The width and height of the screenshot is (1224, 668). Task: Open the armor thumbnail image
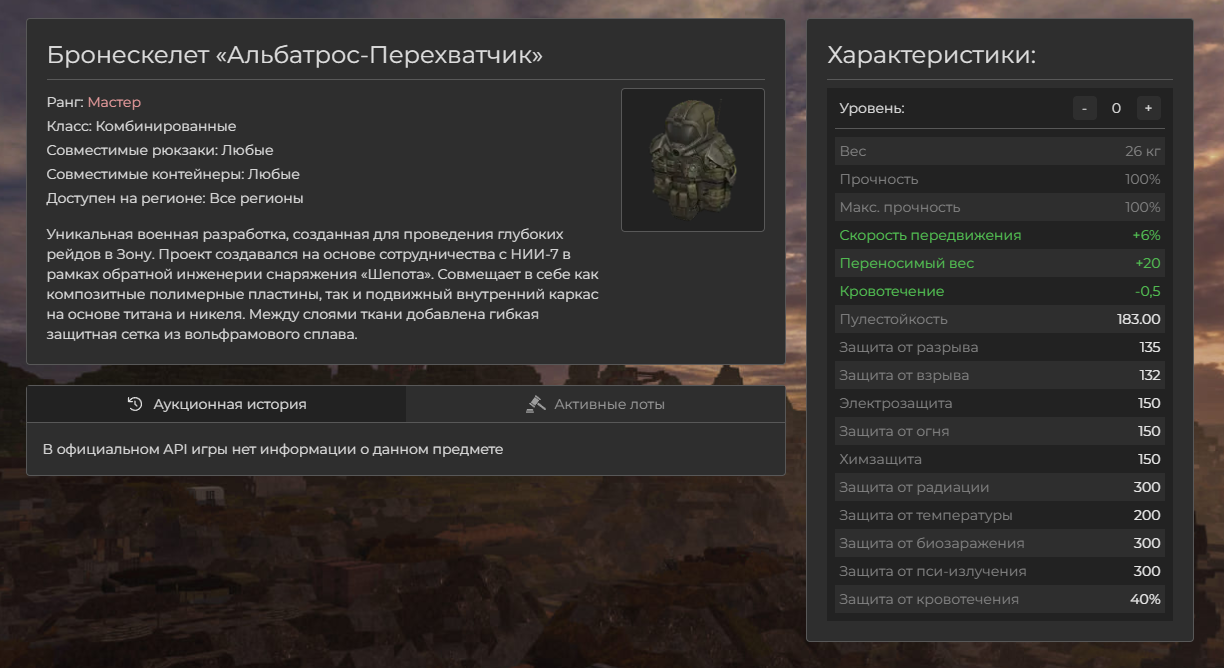(692, 160)
